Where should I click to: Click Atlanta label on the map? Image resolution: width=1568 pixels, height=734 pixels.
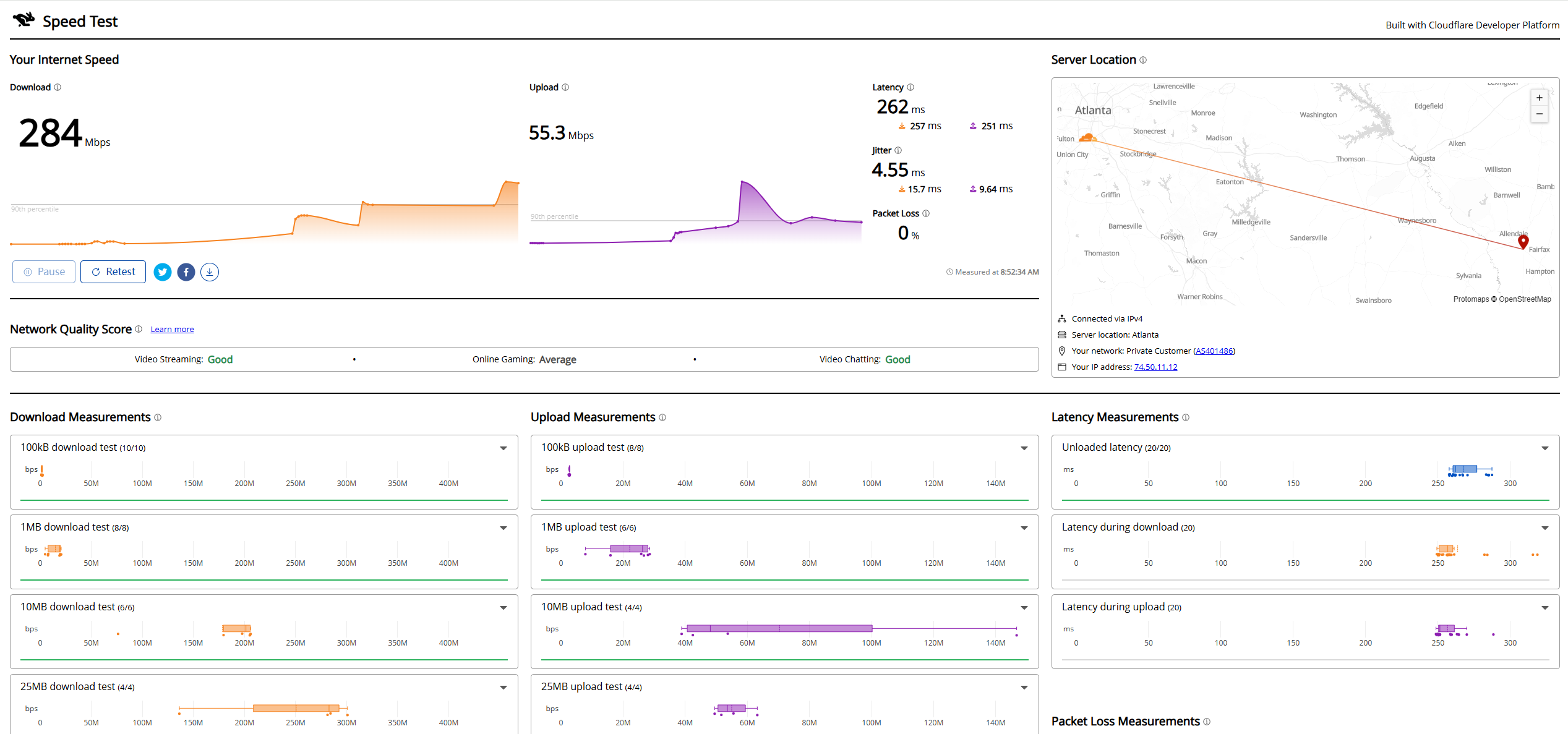[x=1093, y=110]
